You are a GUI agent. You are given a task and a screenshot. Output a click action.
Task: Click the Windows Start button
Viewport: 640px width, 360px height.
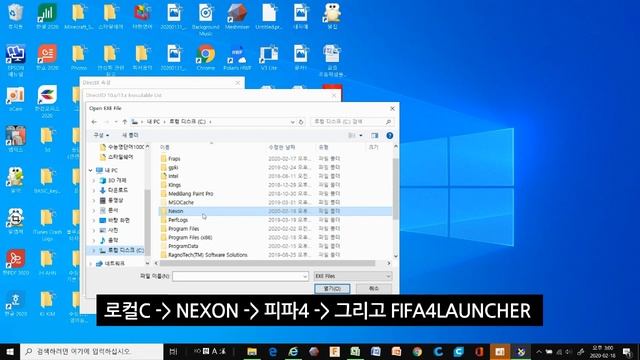(10, 351)
